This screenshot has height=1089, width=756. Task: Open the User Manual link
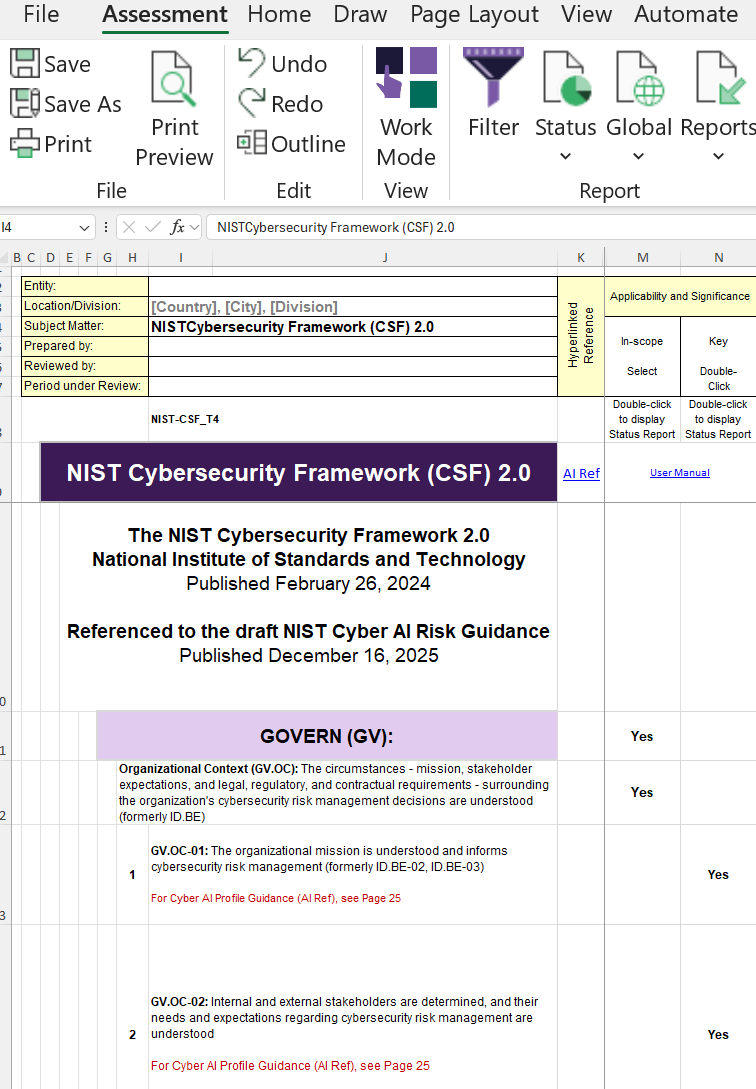coord(679,473)
